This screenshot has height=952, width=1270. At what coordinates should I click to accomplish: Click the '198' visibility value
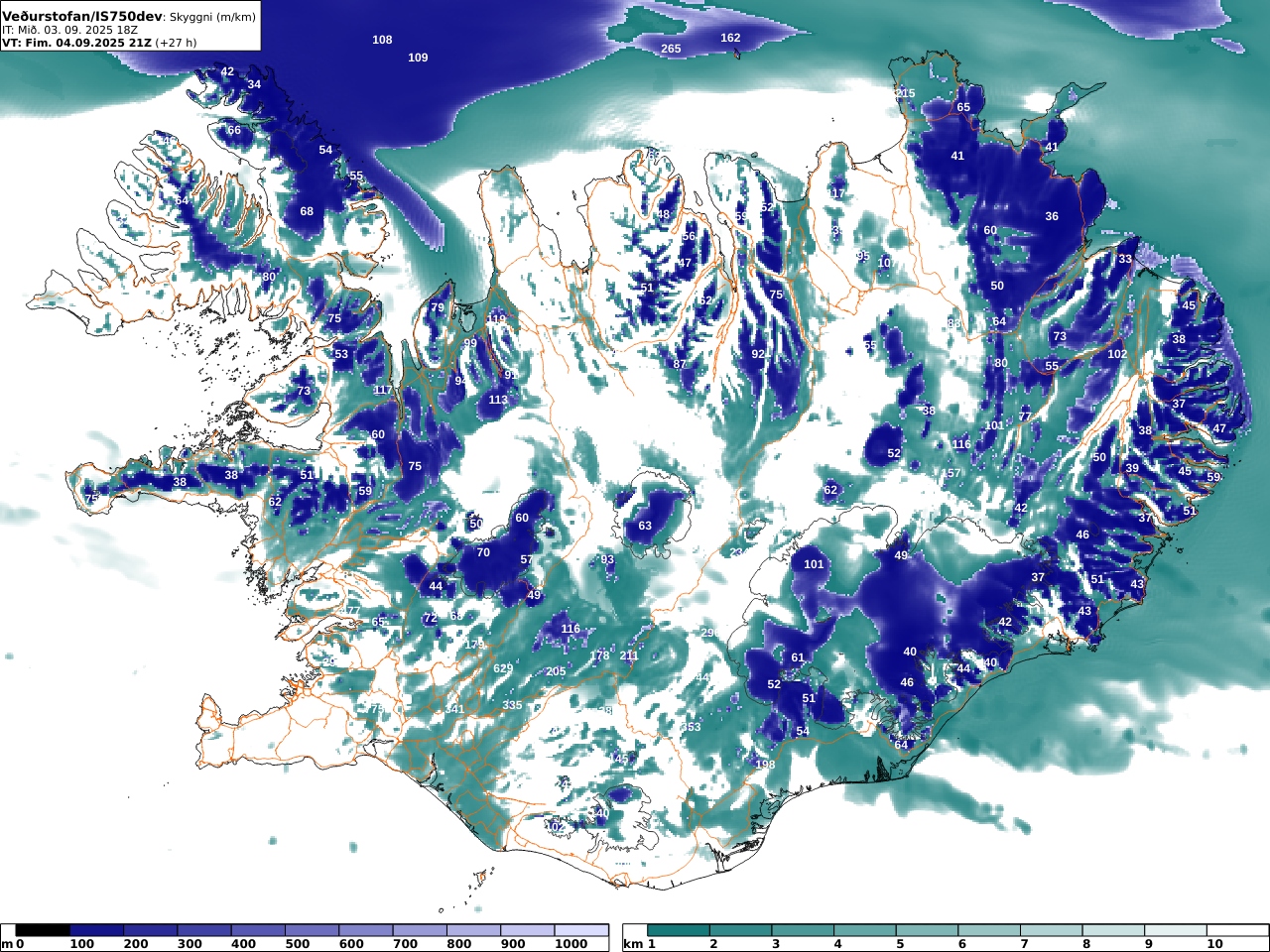click(765, 765)
